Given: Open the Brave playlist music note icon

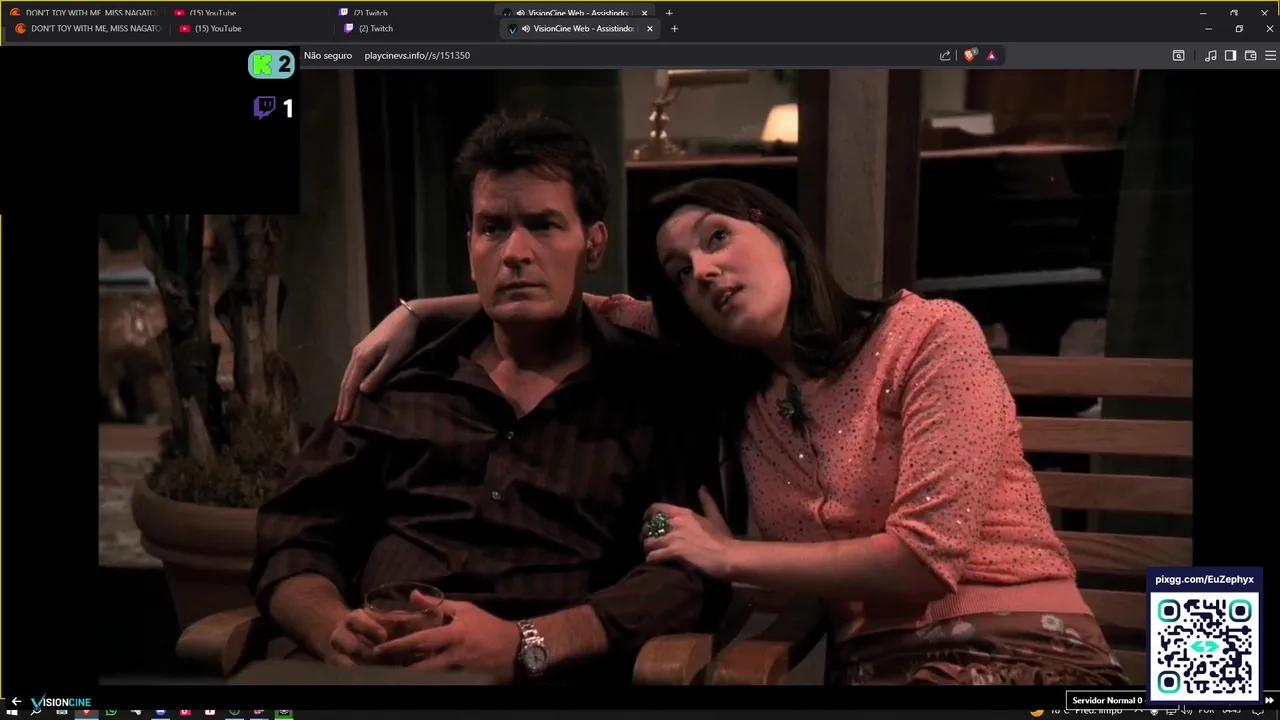Looking at the screenshot, I should click(1211, 56).
